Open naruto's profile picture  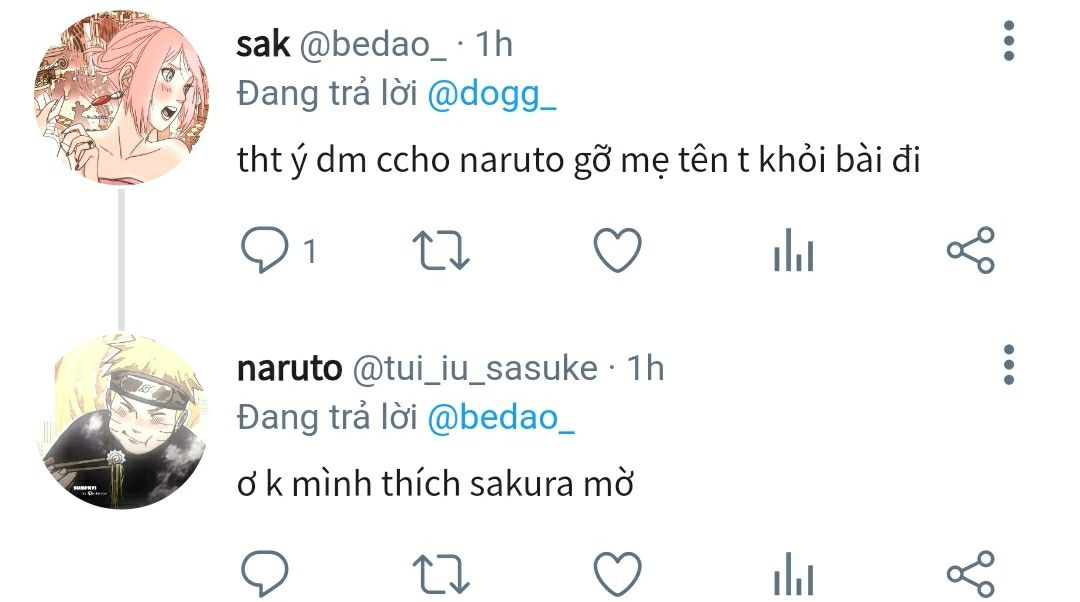[x=123, y=422]
